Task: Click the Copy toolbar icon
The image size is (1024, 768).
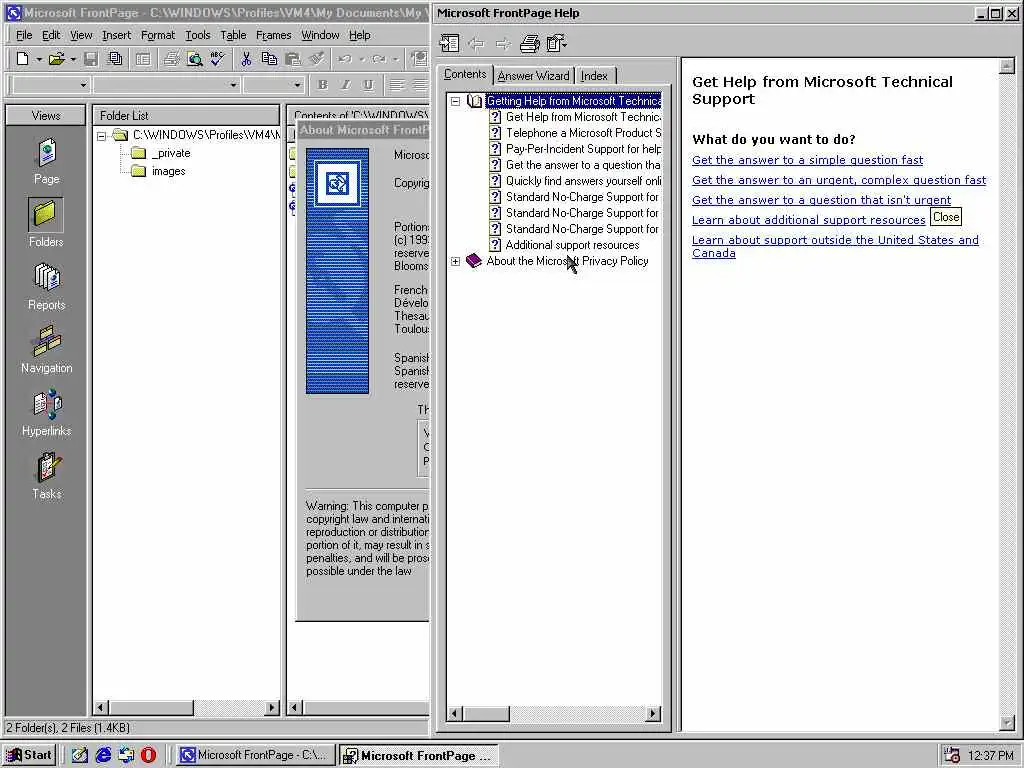Action: [x=269, y=59]
